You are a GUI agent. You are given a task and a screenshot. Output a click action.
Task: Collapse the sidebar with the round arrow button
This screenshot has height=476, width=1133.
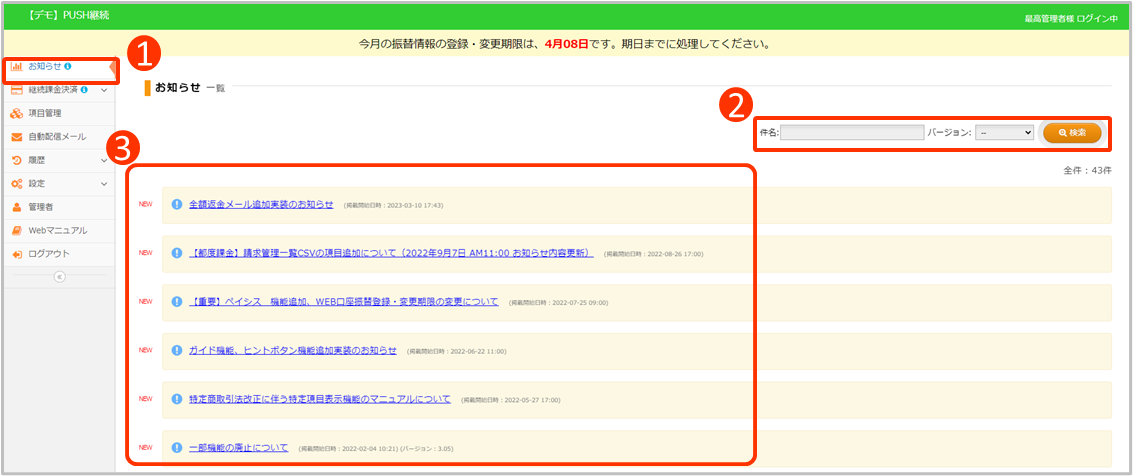(59, 277)
